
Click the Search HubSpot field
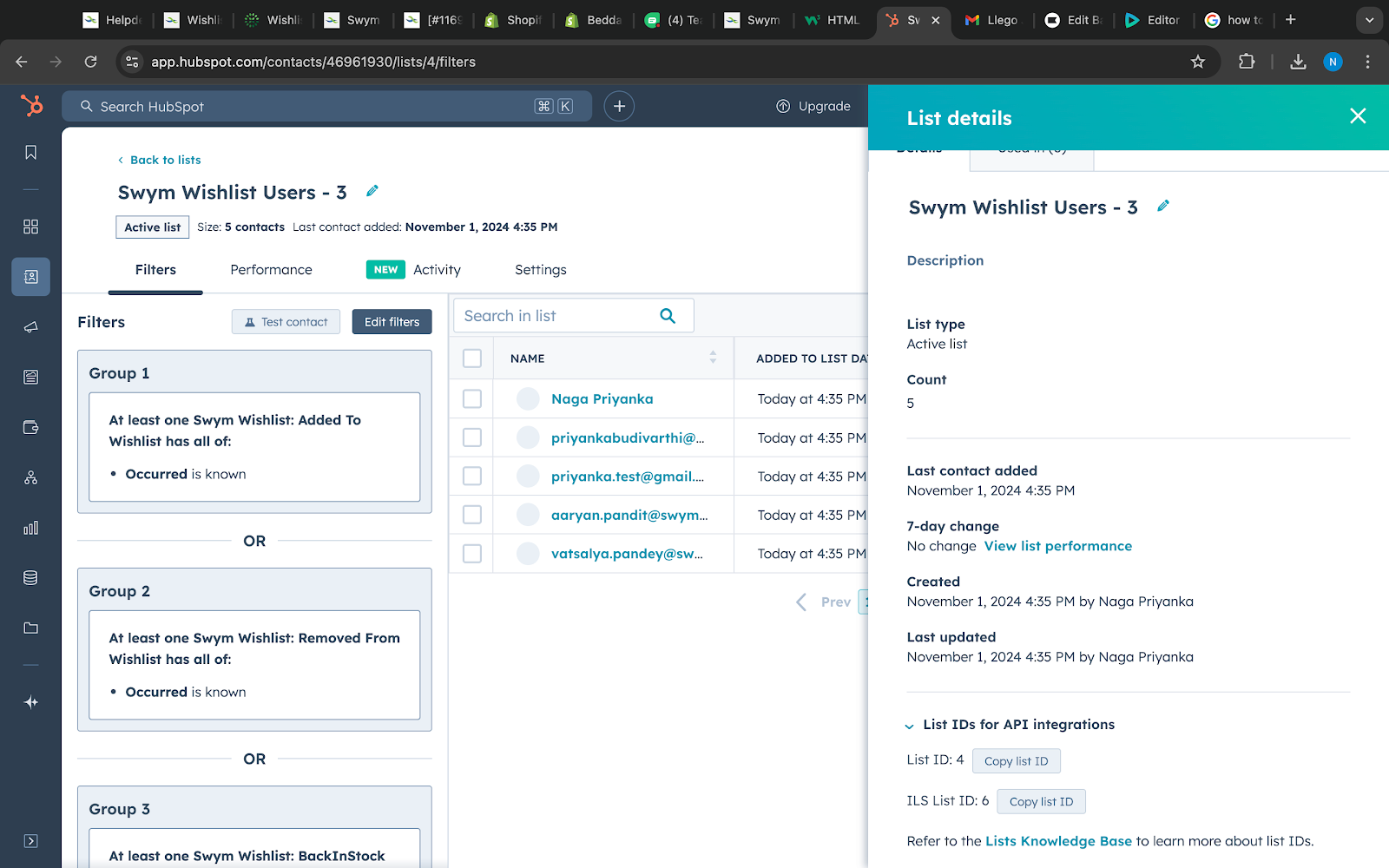click(x=326, y=106)
